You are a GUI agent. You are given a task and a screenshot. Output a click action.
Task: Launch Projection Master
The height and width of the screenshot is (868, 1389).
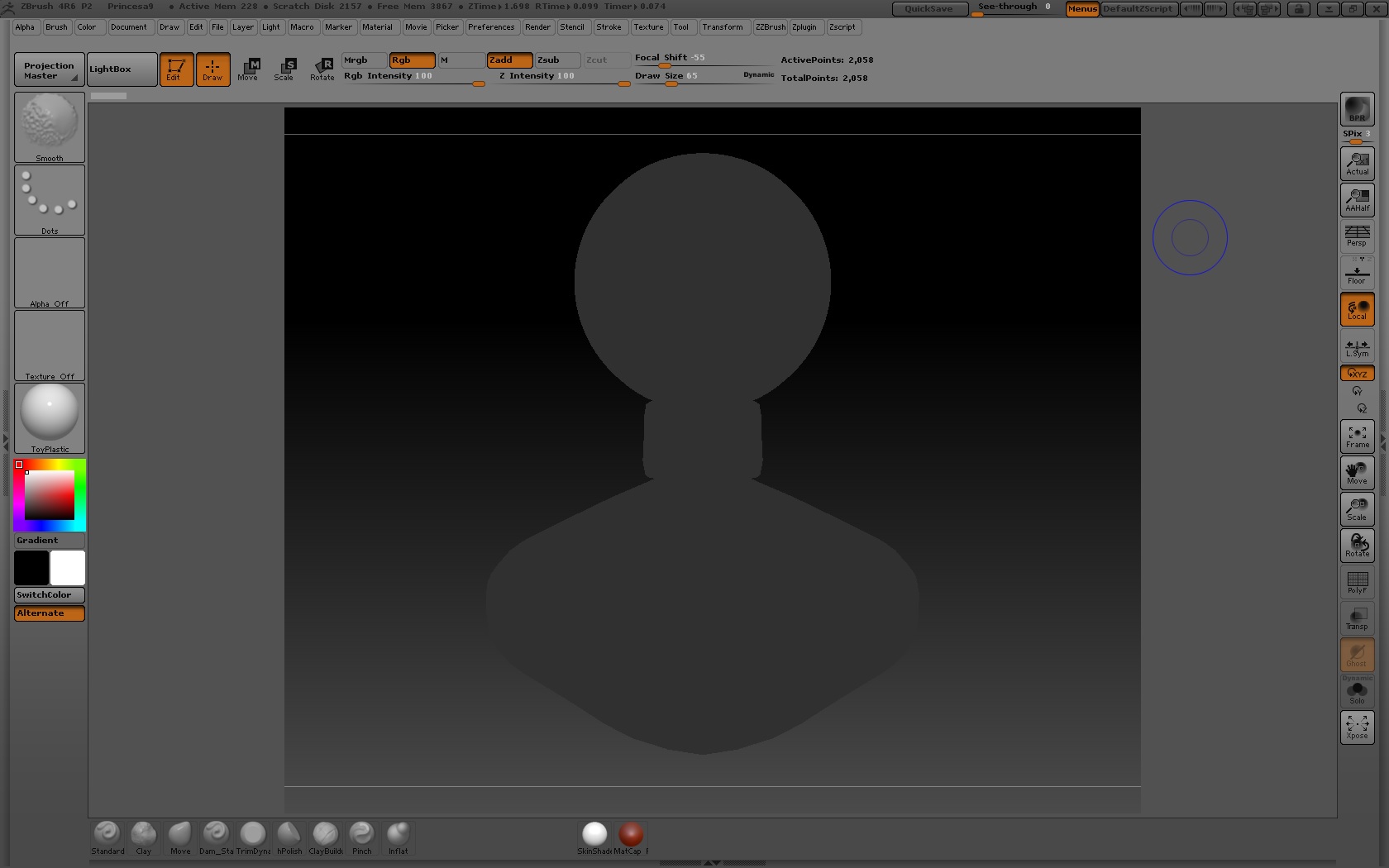tap(47, 69)
